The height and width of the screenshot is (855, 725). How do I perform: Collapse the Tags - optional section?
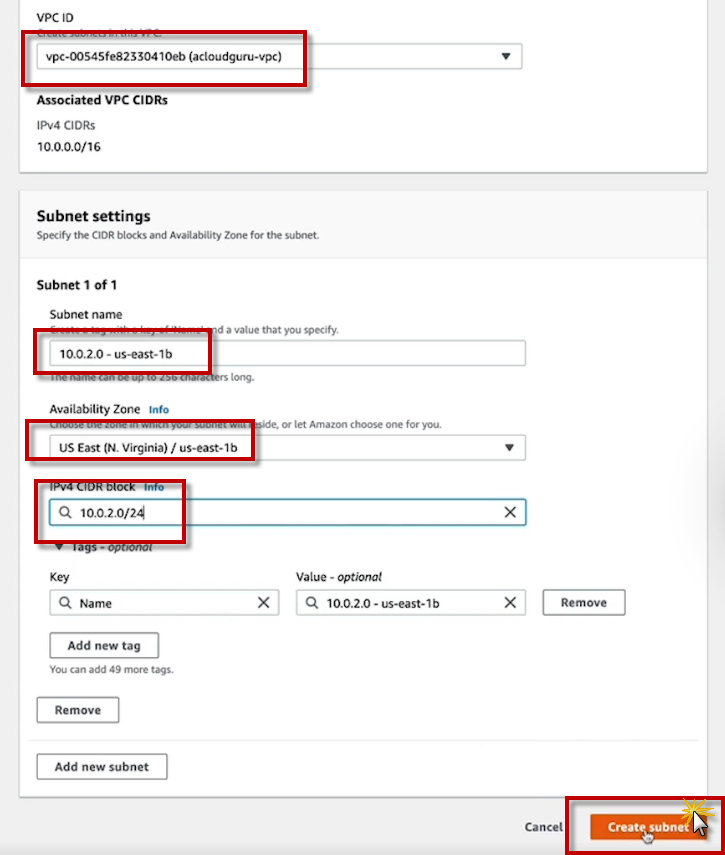tap(59, 547)
